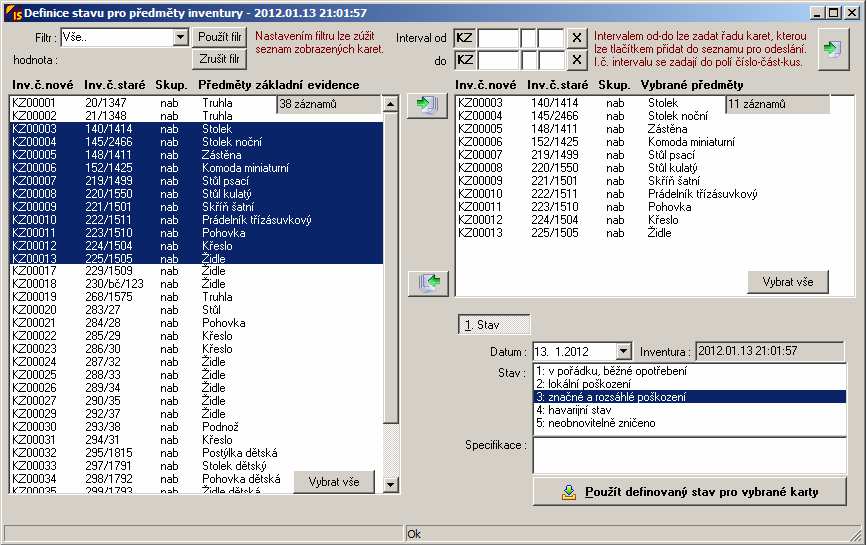Viewport: 867px width, 545px height.
Task: Select KZ00012 Křeslo in selected list
Action: [x=654, y=220]
